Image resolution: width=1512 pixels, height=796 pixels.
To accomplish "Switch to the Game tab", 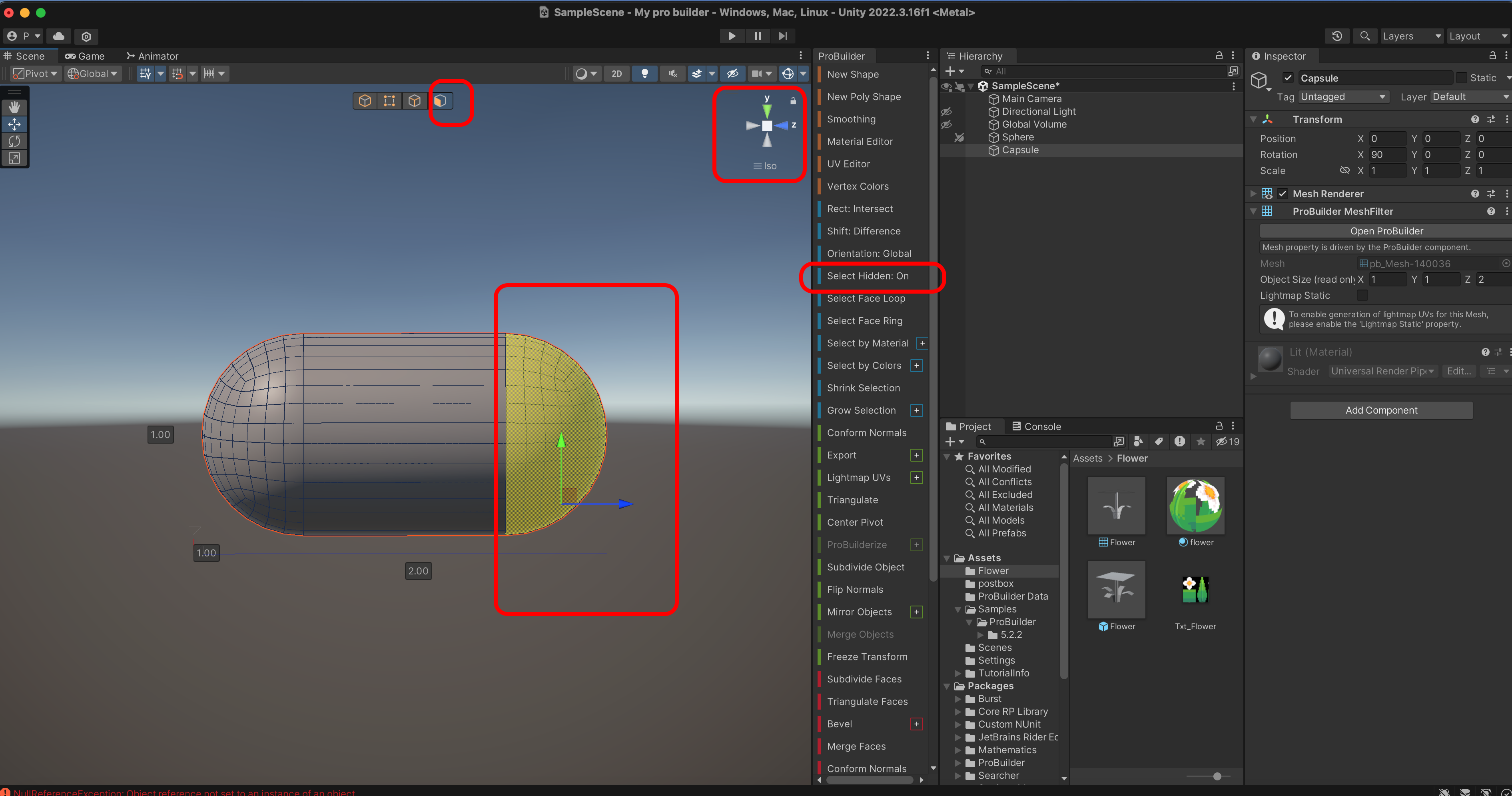I will pos(85,56).
